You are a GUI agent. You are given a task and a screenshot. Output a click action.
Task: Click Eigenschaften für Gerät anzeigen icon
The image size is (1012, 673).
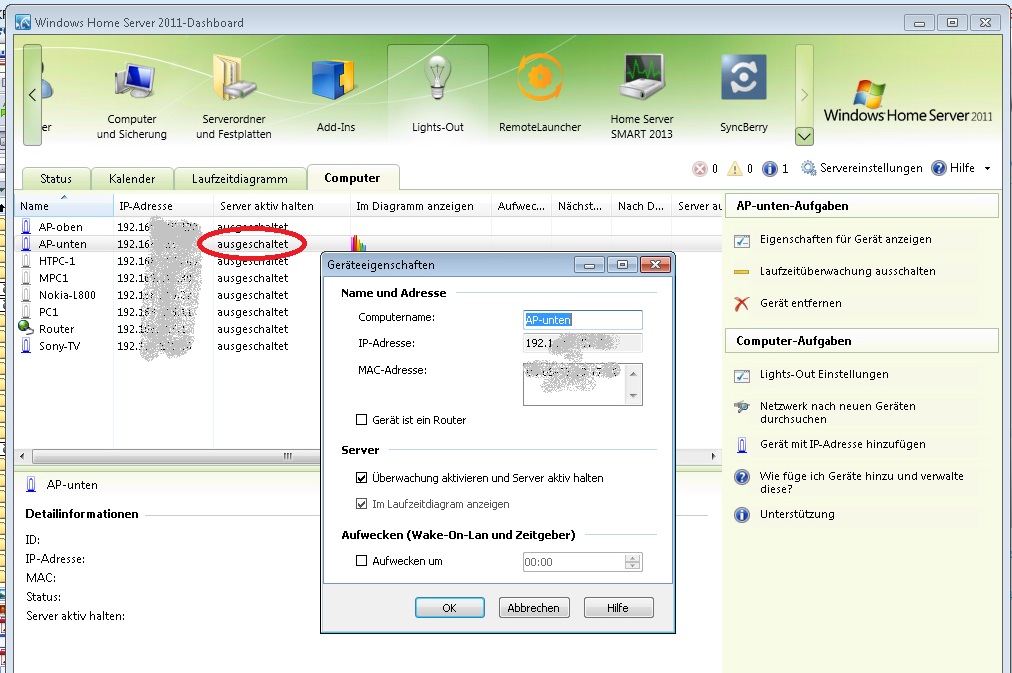(742, 241)
